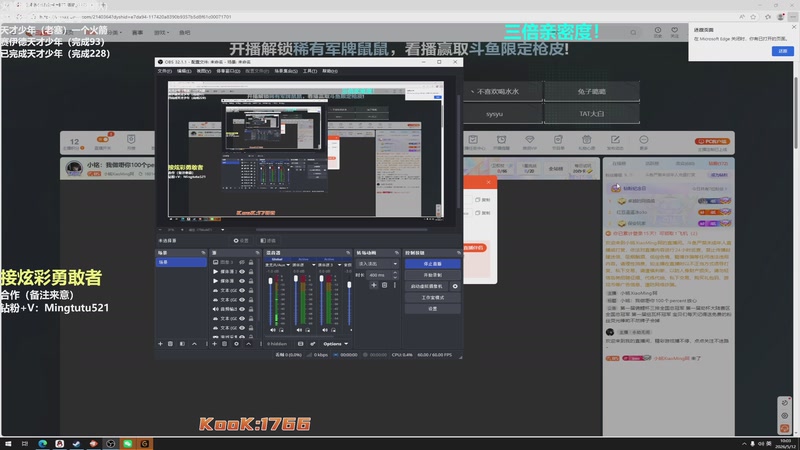Expand the audio mixer Options dropdown

pyautogui.click(x=336, y=344)
